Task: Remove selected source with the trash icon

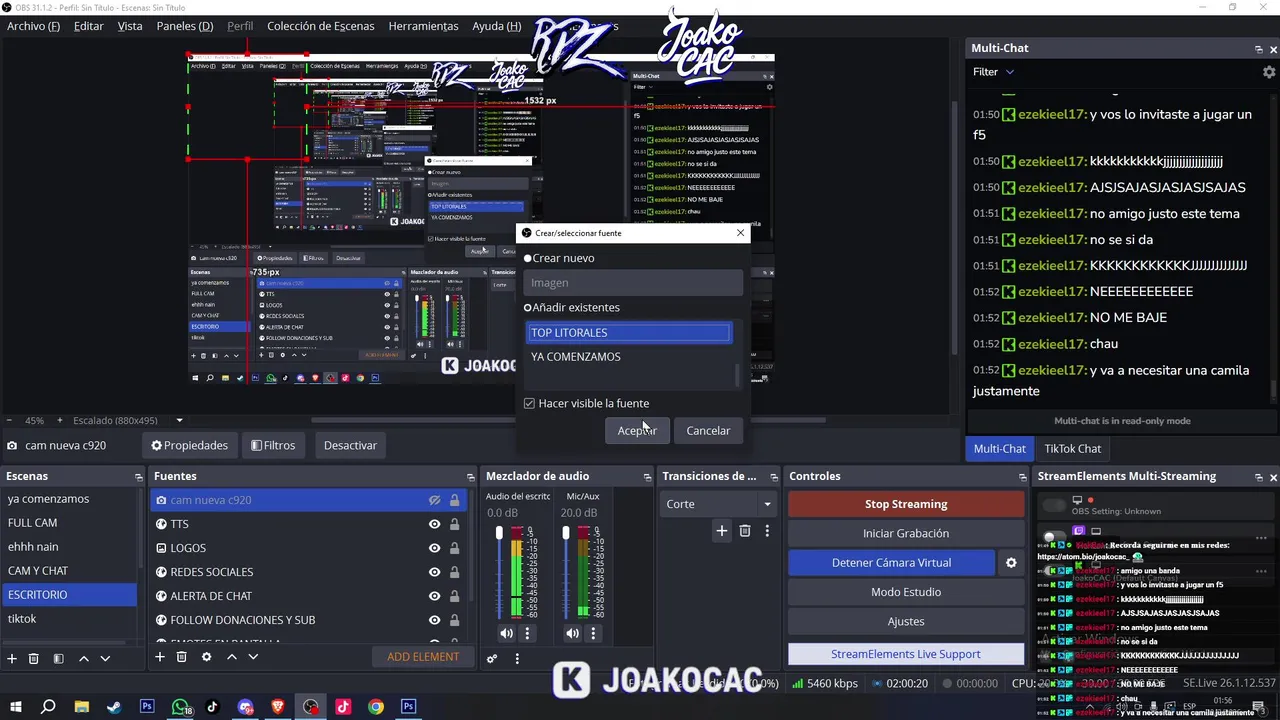Action: coord(181,657)
